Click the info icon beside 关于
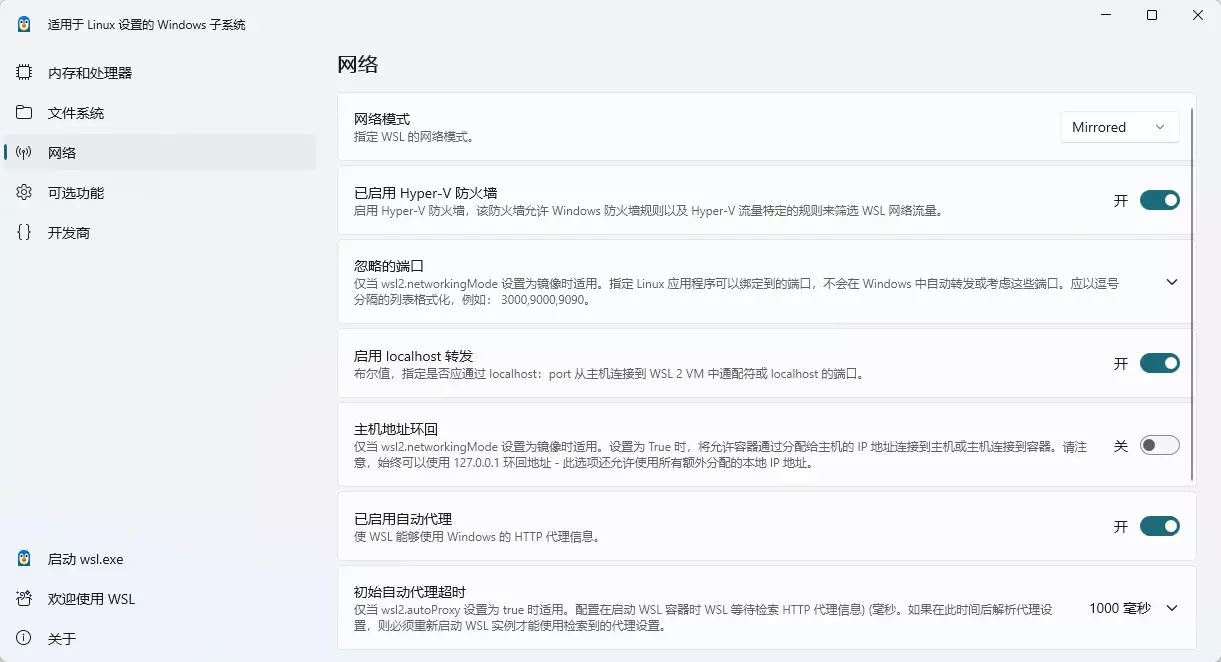 click(x=24, y=639)
